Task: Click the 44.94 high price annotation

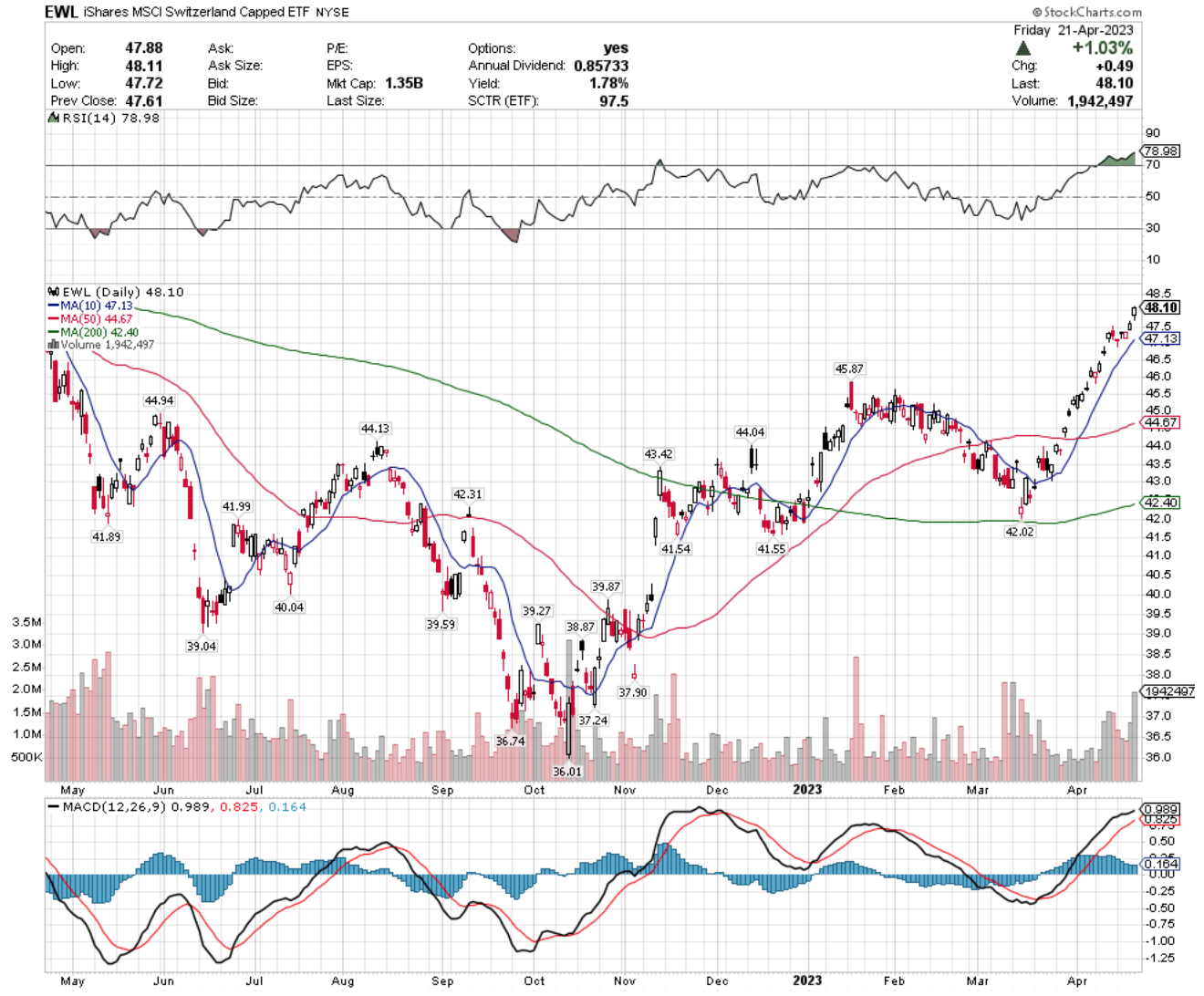Action: point(159,400)
